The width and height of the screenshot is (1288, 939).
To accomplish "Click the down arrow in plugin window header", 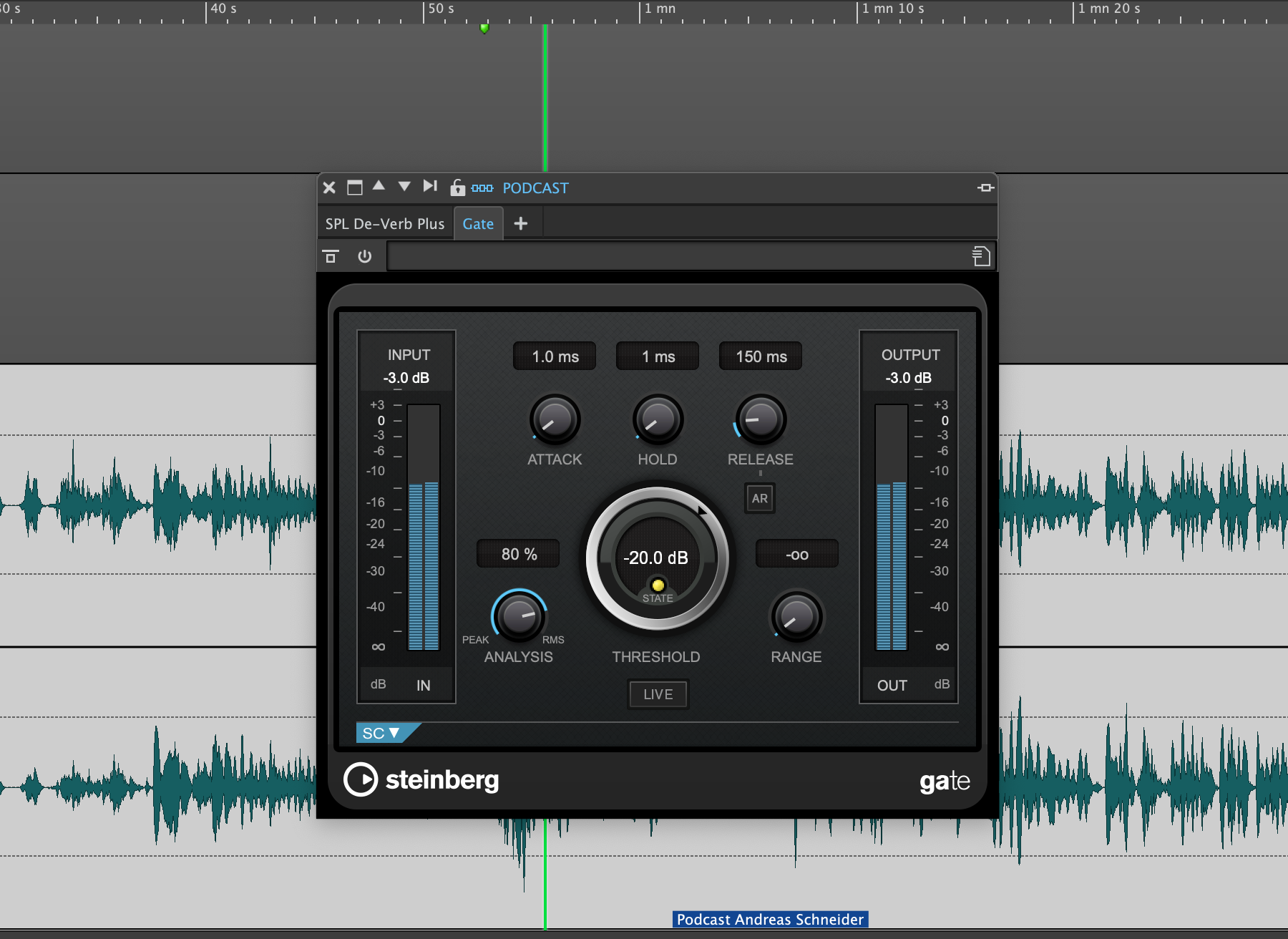I will click(404, 186).
